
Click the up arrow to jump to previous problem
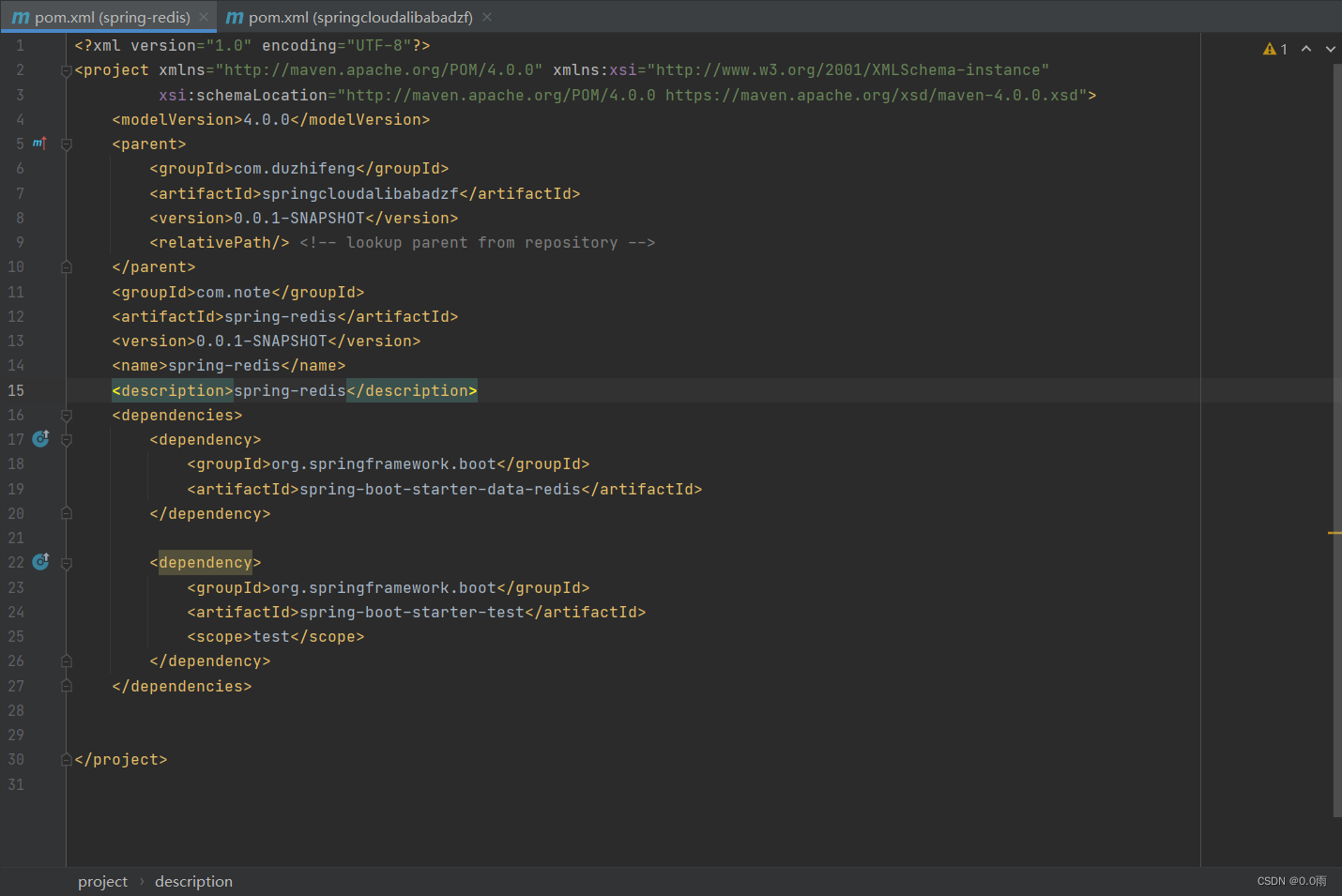[x=1306, y=48]
